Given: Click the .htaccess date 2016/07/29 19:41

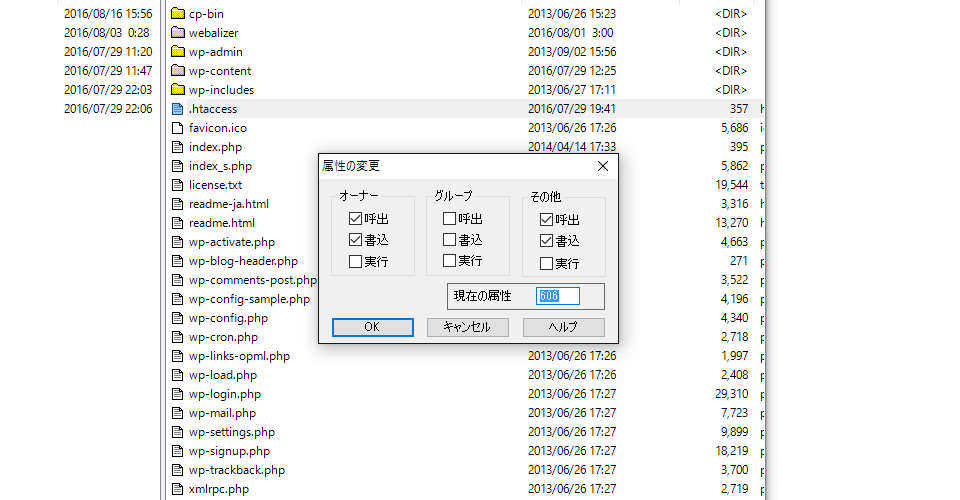Looking at the screenshot, I should click(572, 109).
